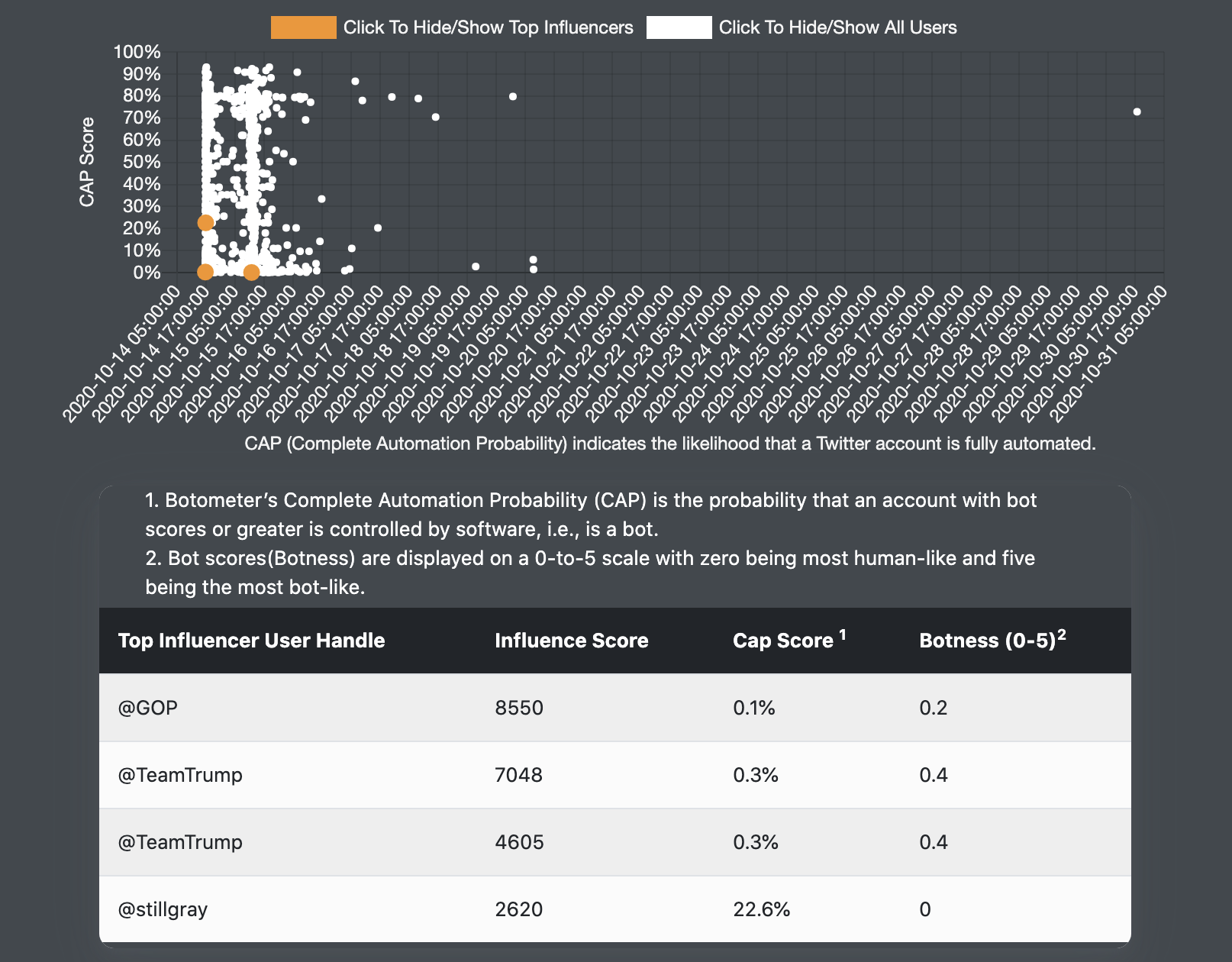The width and height of the screenshot is (1232, 962).
Task: Select the @TeamTrump row with score 7048
Action: click(180, 775)
